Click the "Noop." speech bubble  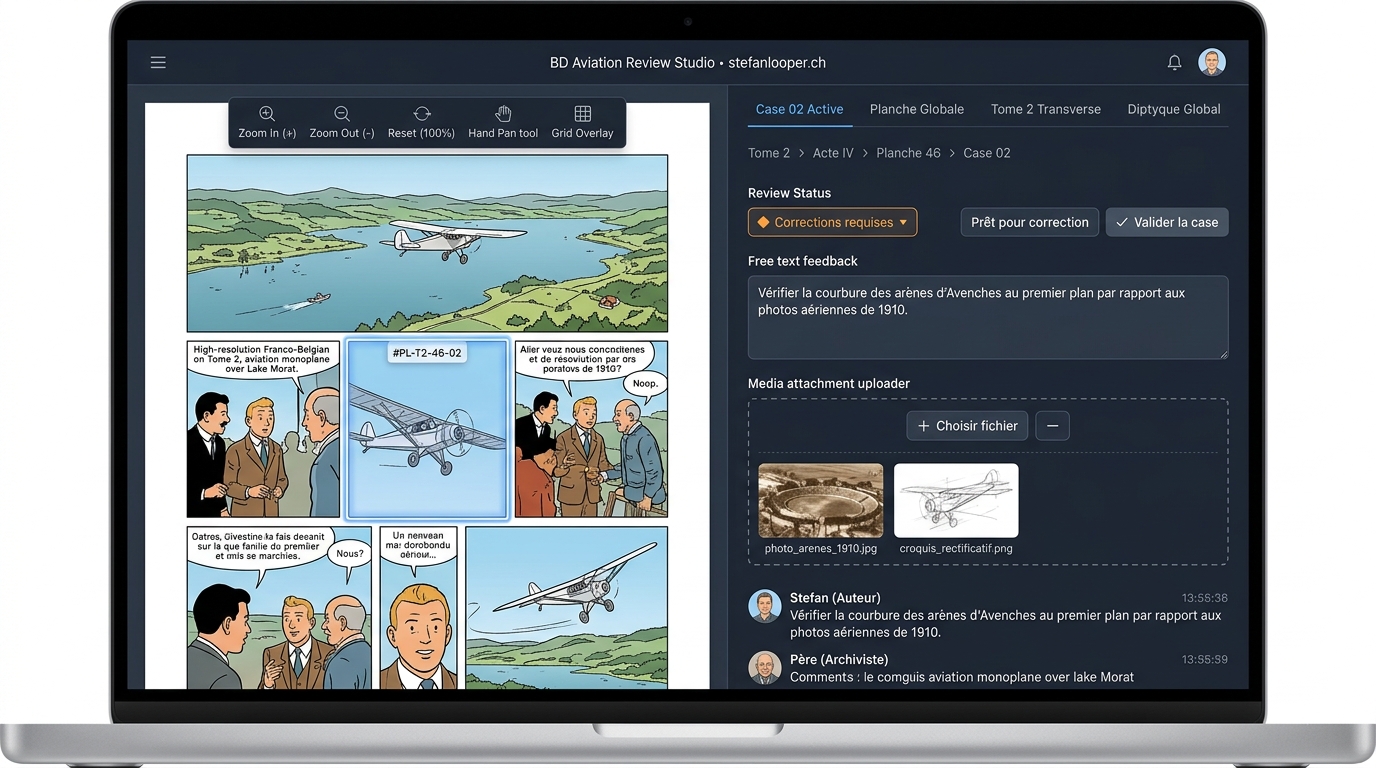click(x=645, y=383)
